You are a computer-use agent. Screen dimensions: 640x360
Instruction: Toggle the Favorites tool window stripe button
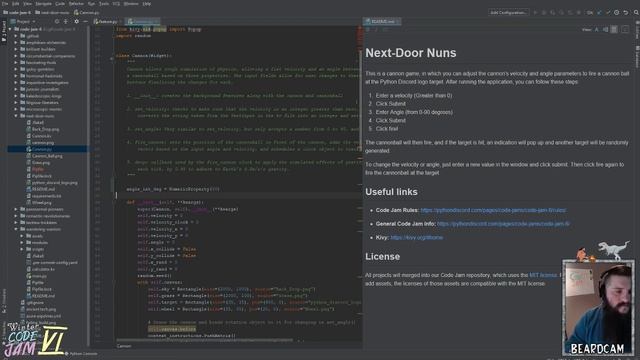pos(4,331)
